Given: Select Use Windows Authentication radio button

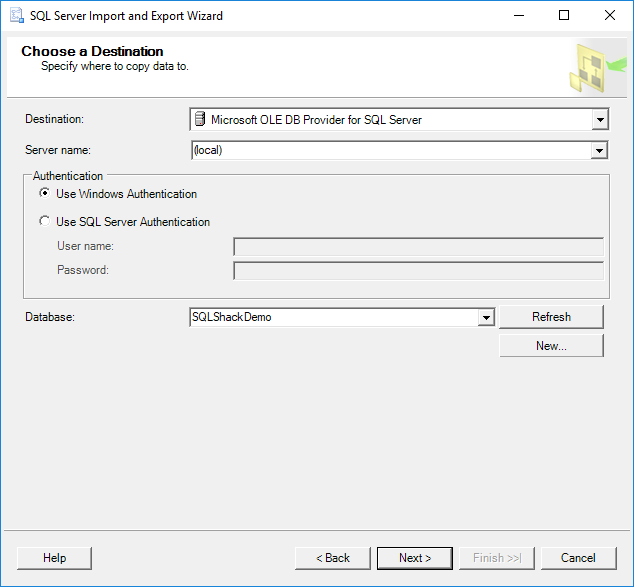Looking at the screenshot, I should [44, 193].
